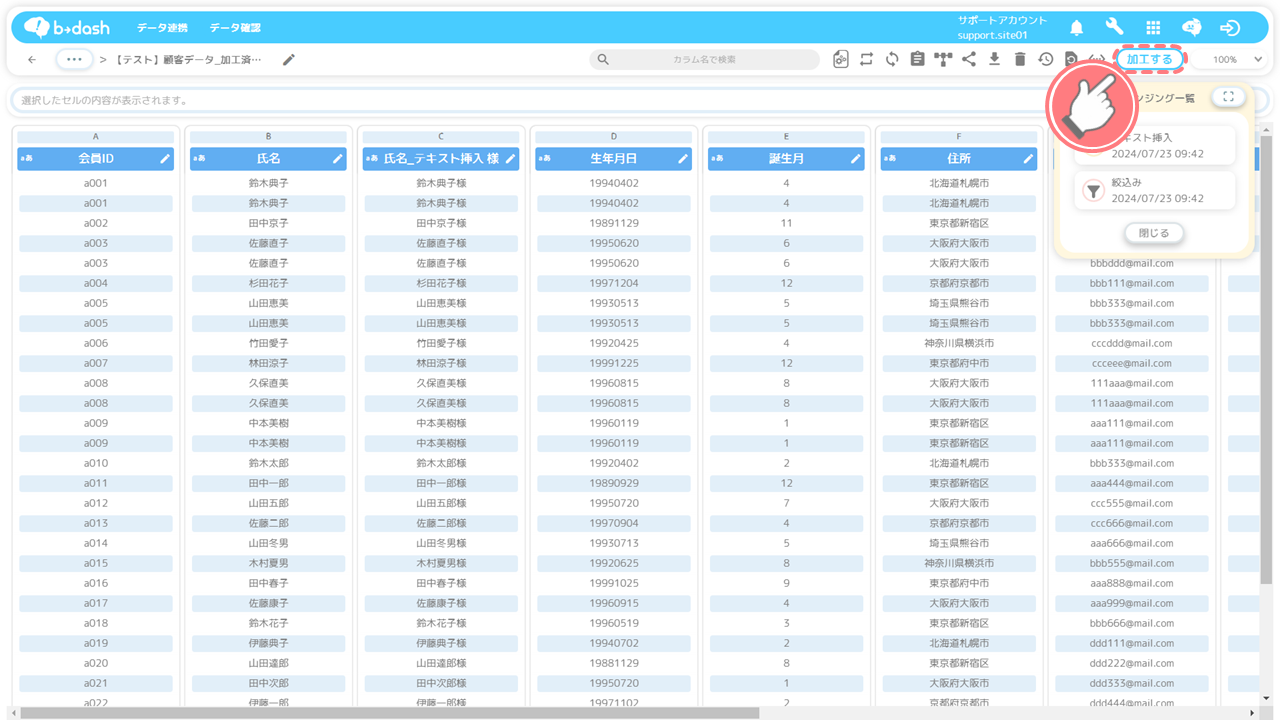
Task: Click cell bbbddd@mail.com
Action: tap(1132, 263)
